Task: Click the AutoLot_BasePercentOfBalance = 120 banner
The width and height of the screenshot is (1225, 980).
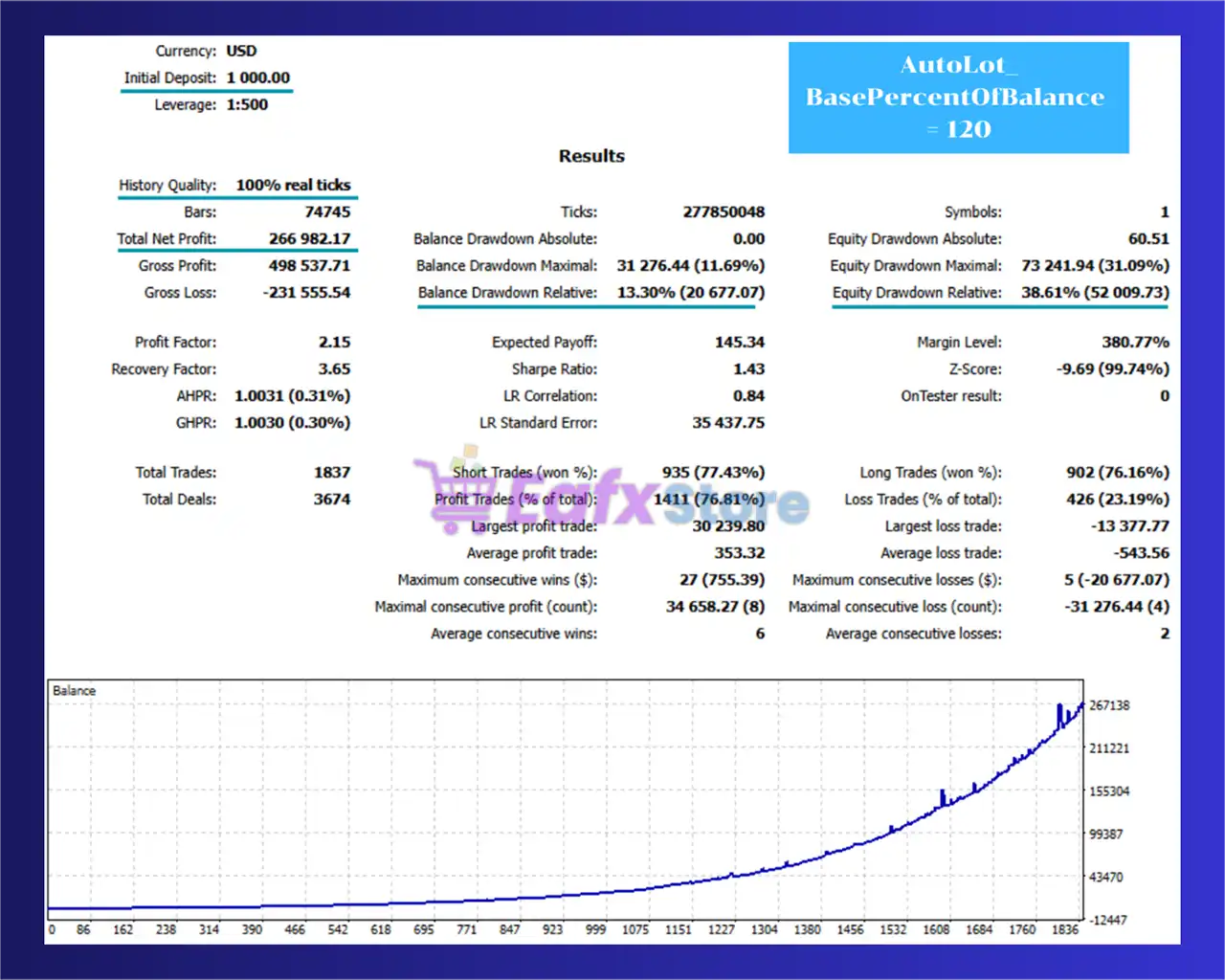Action: click(x=958, y=98)
